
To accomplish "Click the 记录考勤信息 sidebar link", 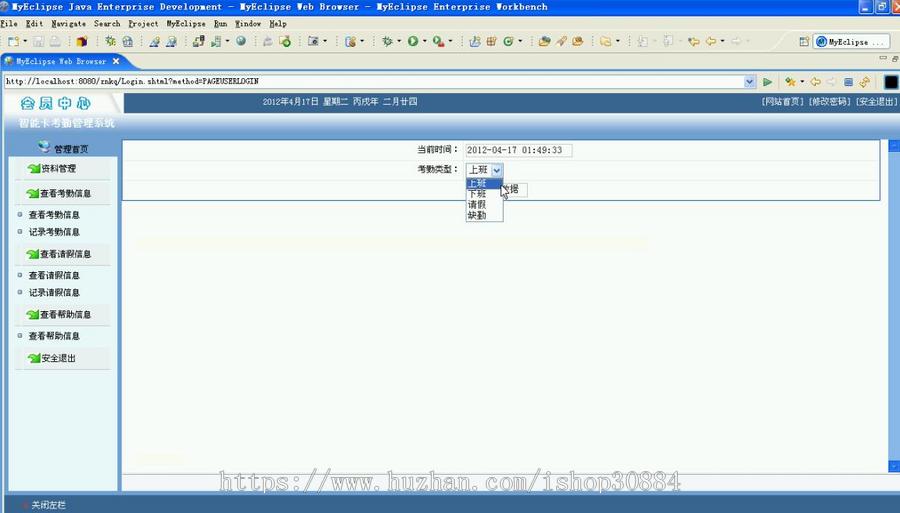I will (x=54, y=232).
